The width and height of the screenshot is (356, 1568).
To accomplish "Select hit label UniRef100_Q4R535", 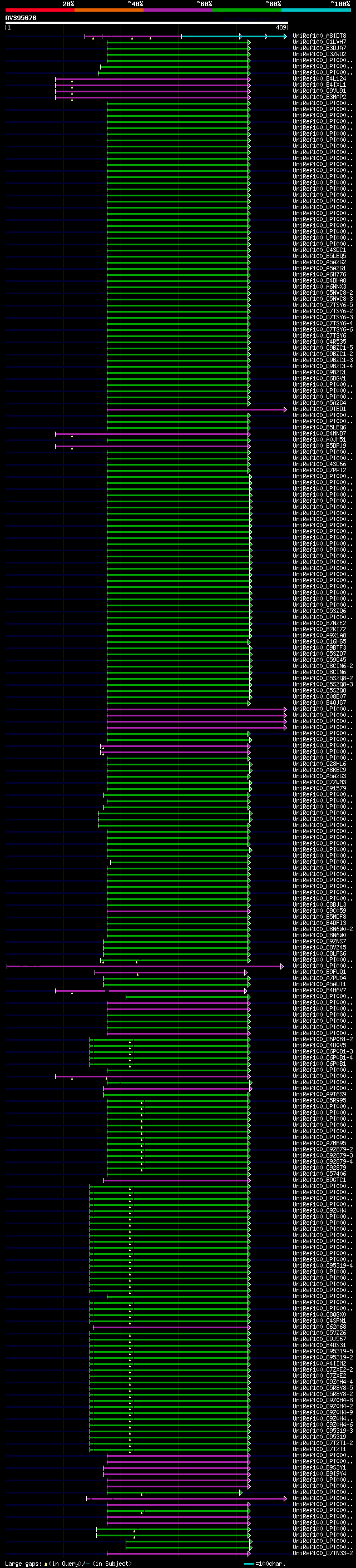I will pyautogui.click(x=319, y=342).
